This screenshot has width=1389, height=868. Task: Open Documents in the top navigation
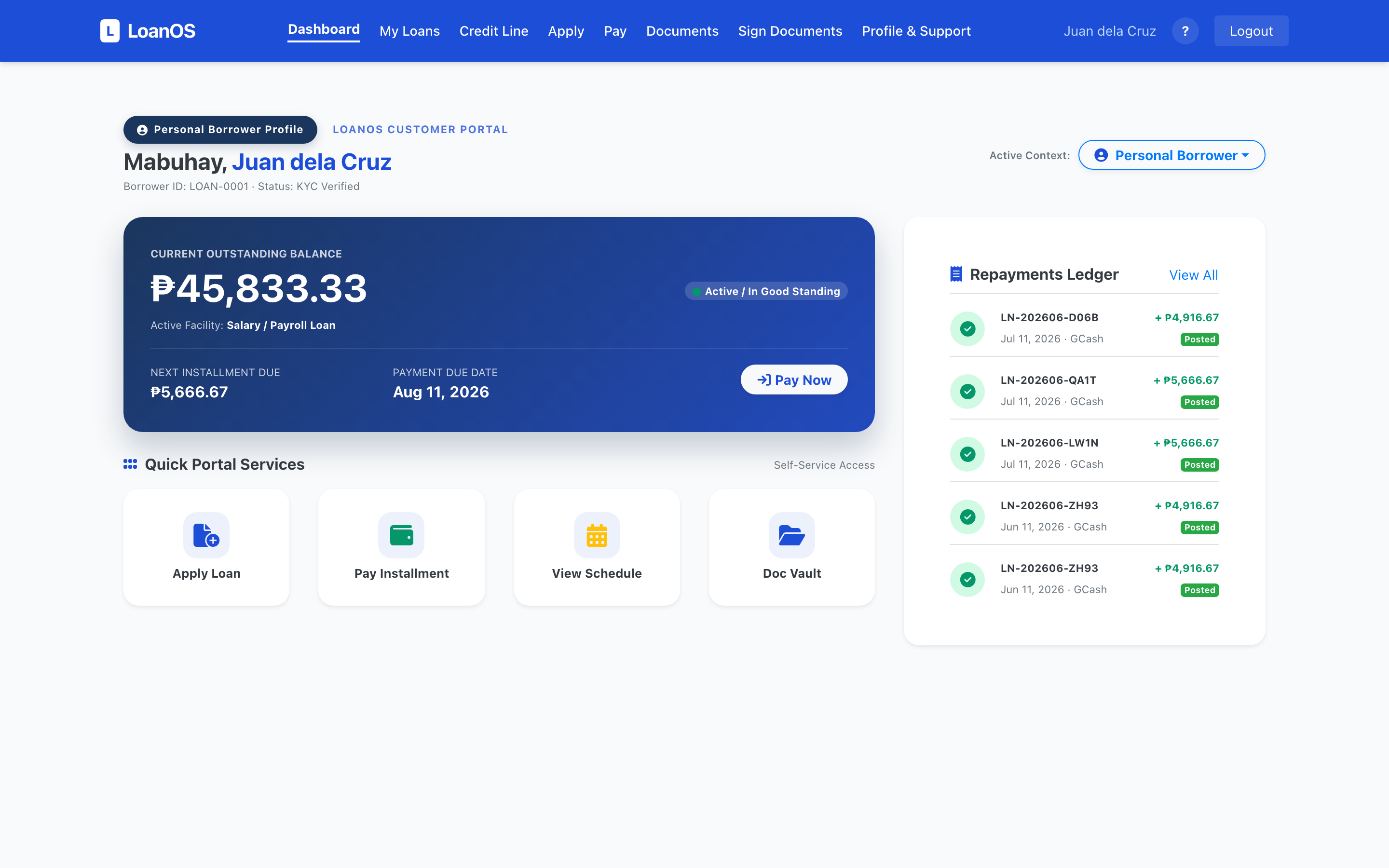[682, 31]
